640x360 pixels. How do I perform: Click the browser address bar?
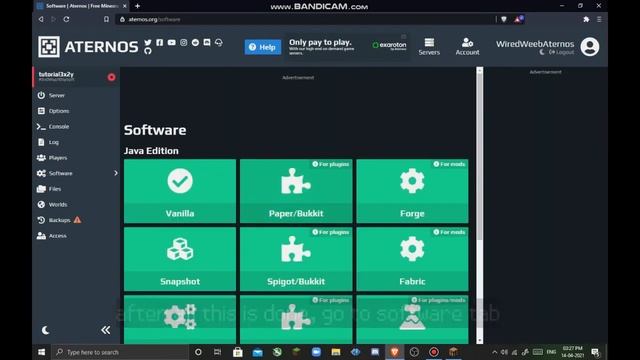pyautogui.click(x=304, y=19)
